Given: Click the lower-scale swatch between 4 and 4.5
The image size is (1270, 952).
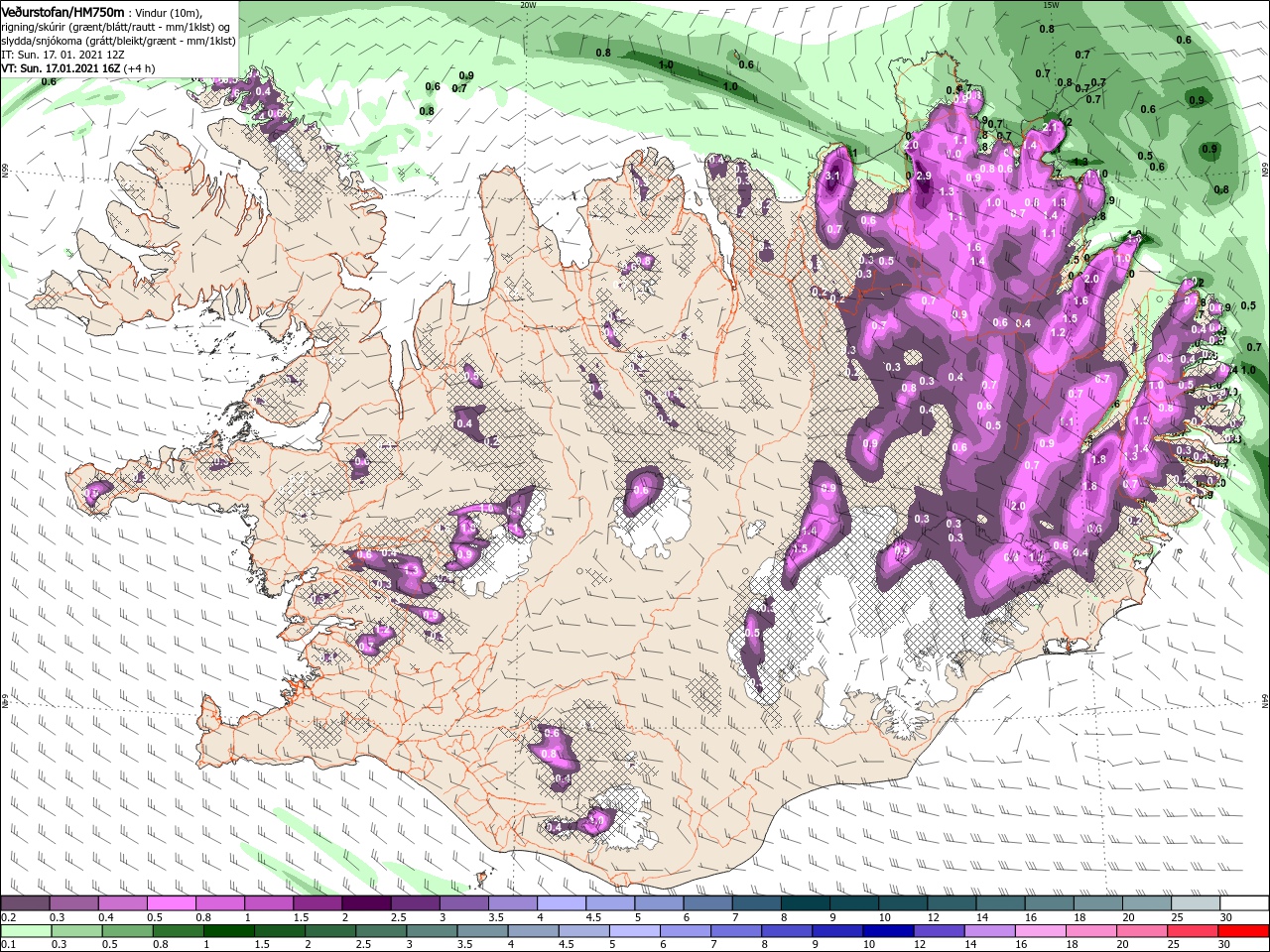Looking at the screenshot, I should (534, 930).
